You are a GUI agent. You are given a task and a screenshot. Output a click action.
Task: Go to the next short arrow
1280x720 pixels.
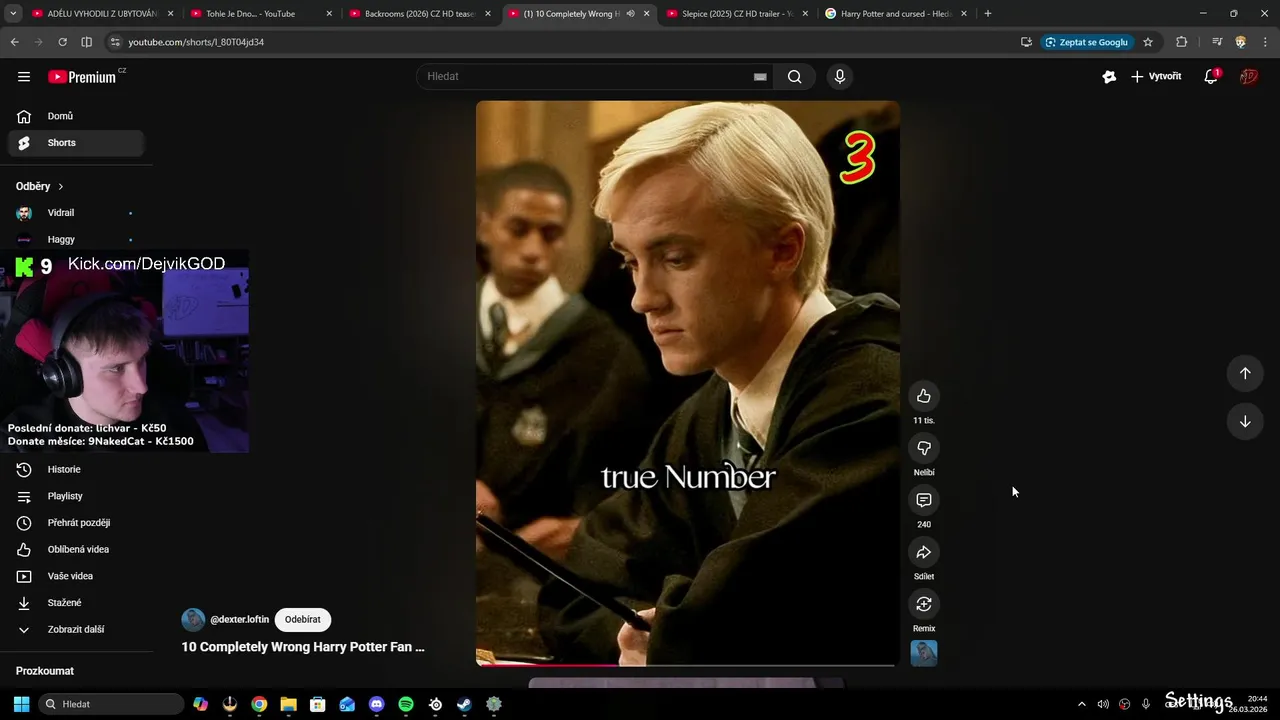tap(1245, 421)
